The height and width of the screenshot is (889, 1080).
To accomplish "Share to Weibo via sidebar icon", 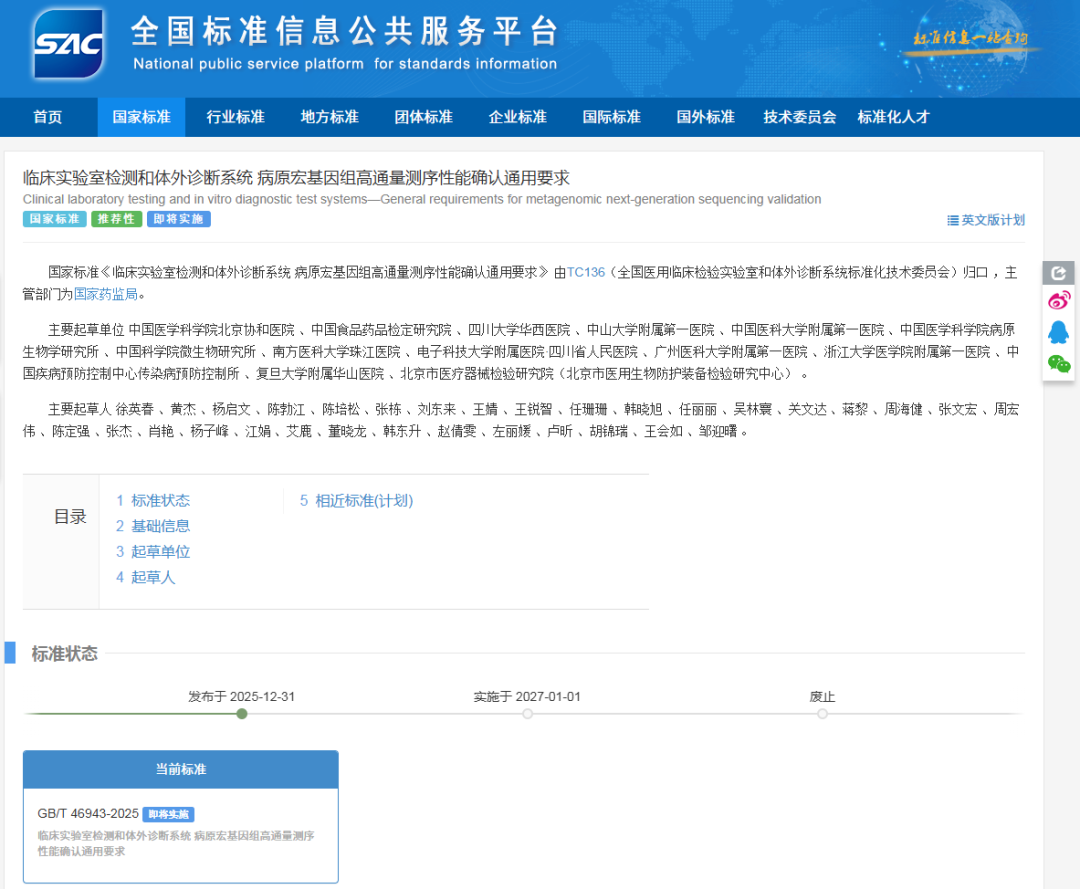I will [1058, 300].
